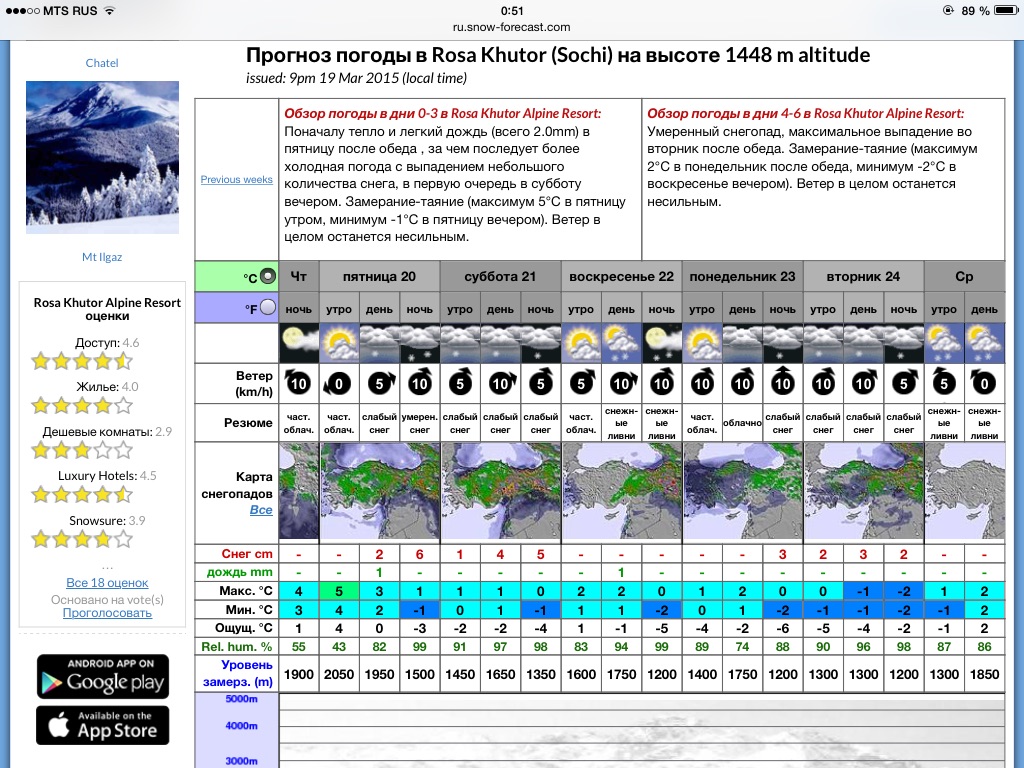
Task: Click the 2050 freezing level cell
Action: [x=339, y=674]
